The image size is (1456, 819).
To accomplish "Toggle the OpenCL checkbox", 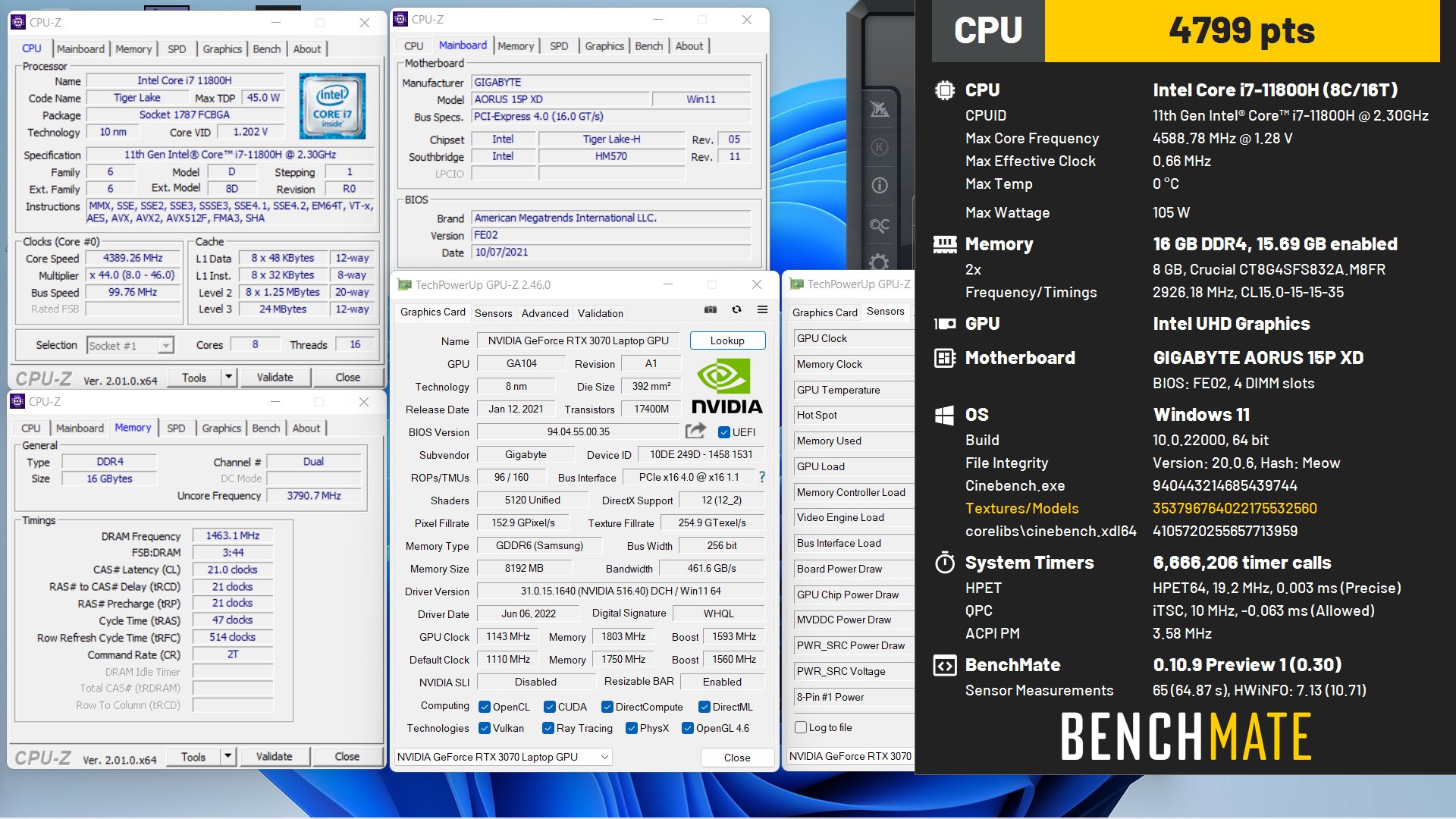I will click(485, 707).
